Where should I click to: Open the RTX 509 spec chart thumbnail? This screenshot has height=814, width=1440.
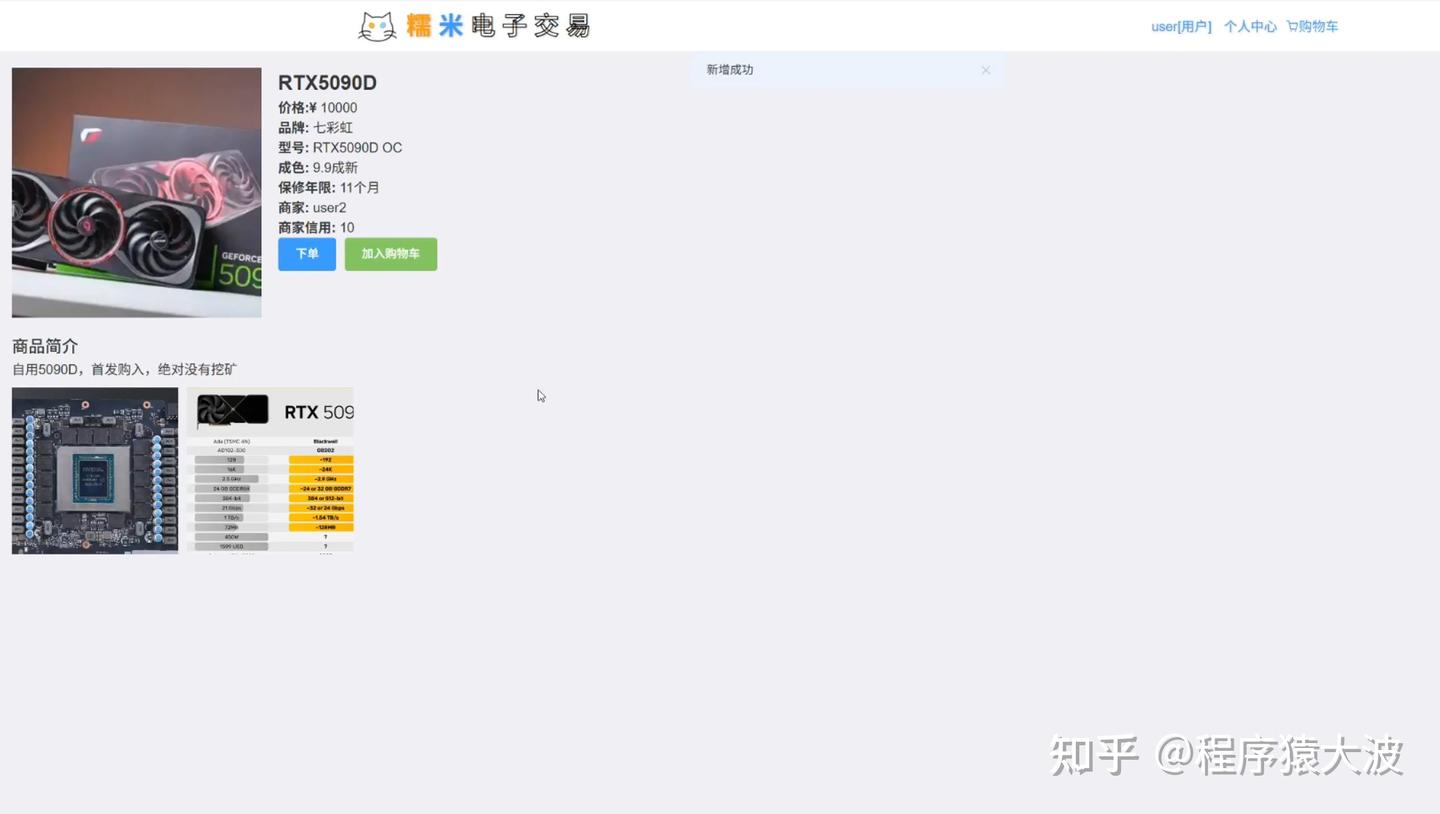(x=270, y=471)
